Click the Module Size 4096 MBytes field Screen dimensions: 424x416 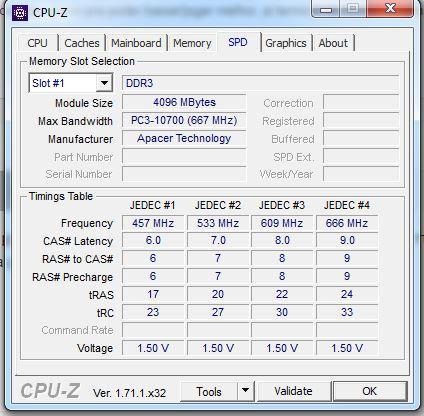184,102
